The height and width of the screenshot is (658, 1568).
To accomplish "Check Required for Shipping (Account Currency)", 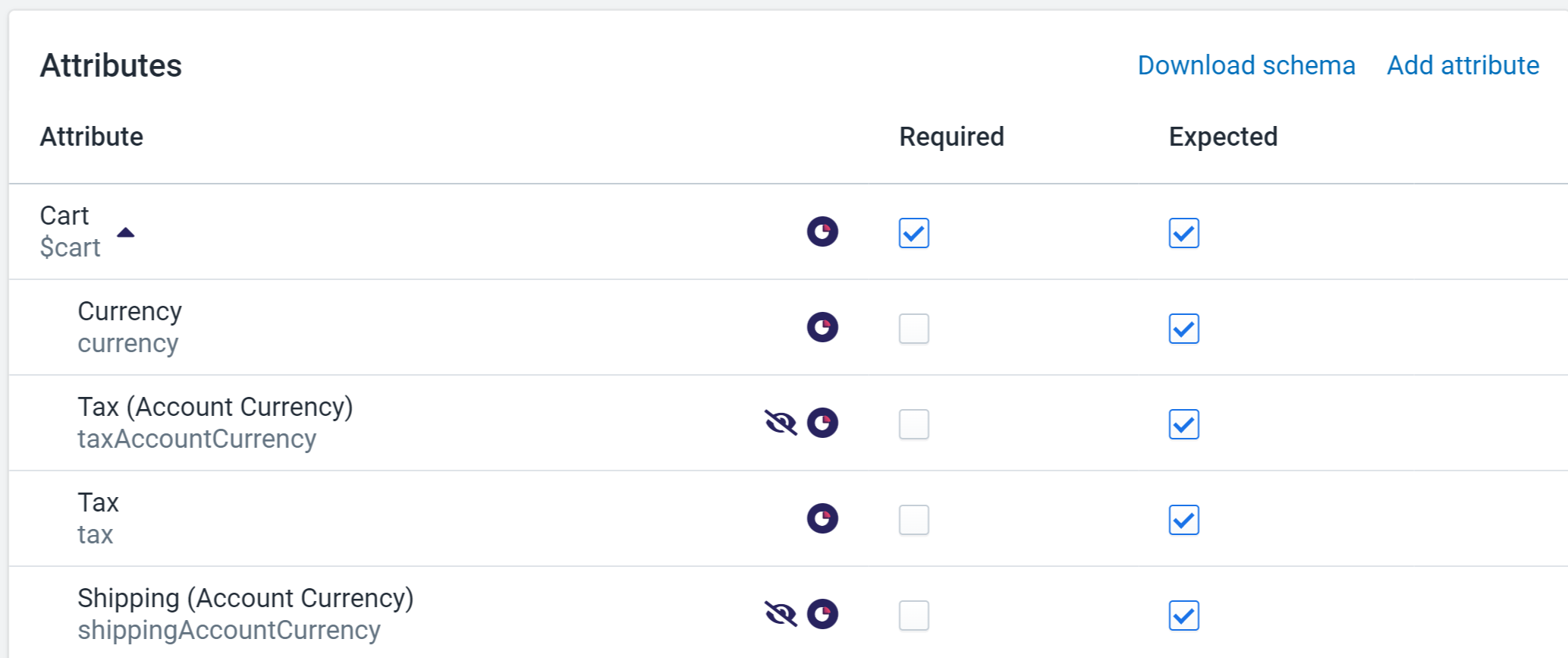I will pos(914,615).
